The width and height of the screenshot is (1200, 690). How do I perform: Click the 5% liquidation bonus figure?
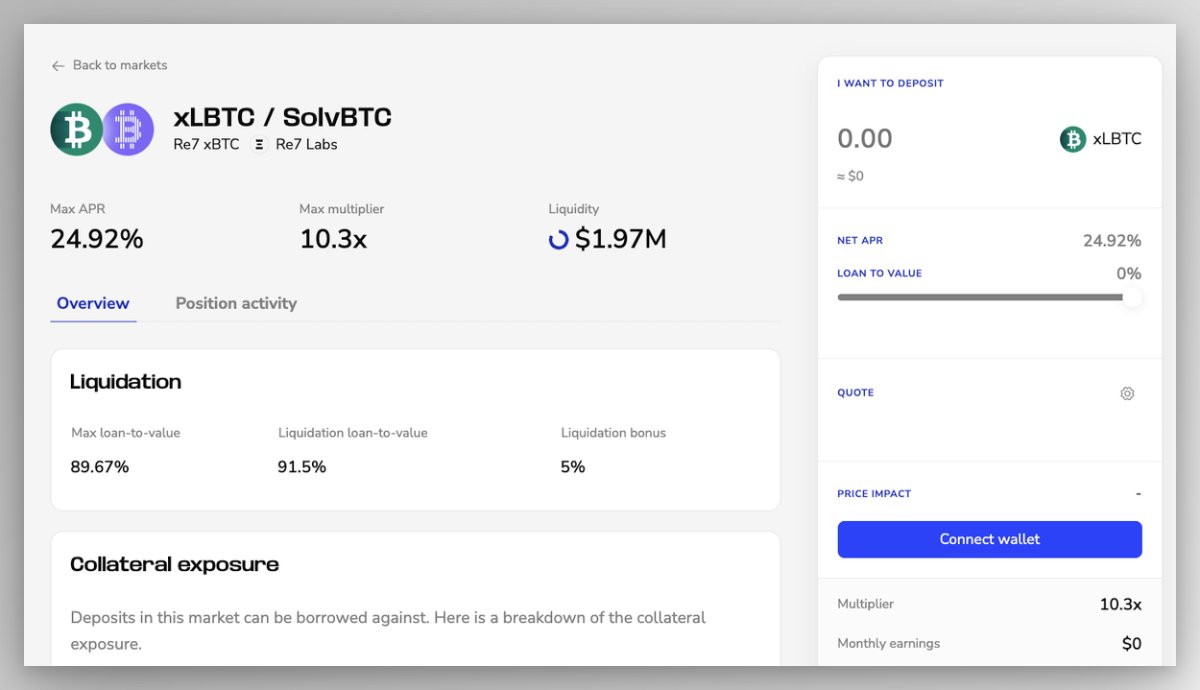[573, 467]
